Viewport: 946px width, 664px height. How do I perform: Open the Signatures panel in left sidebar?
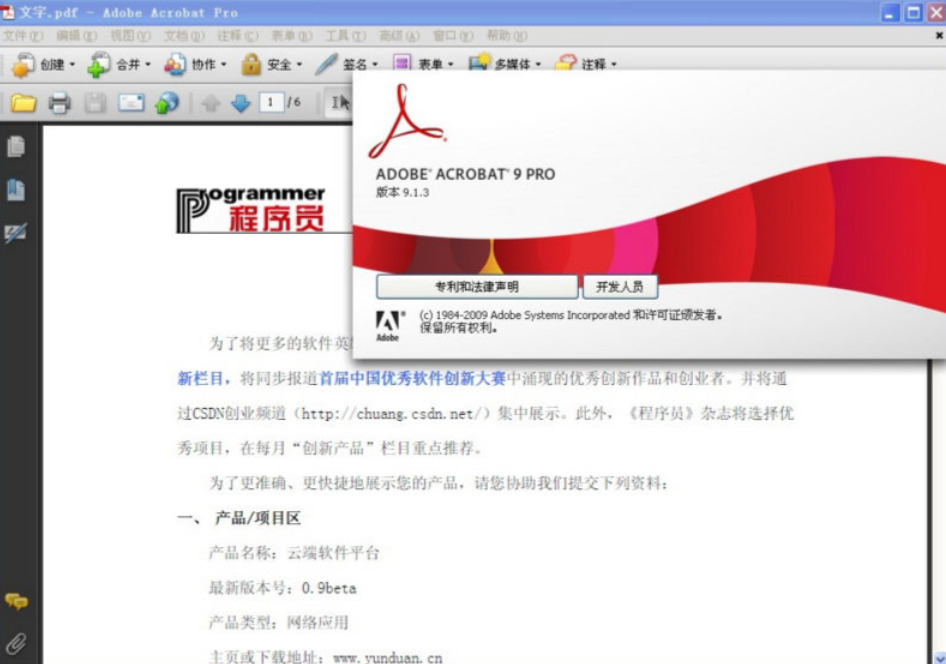[16, 233]
